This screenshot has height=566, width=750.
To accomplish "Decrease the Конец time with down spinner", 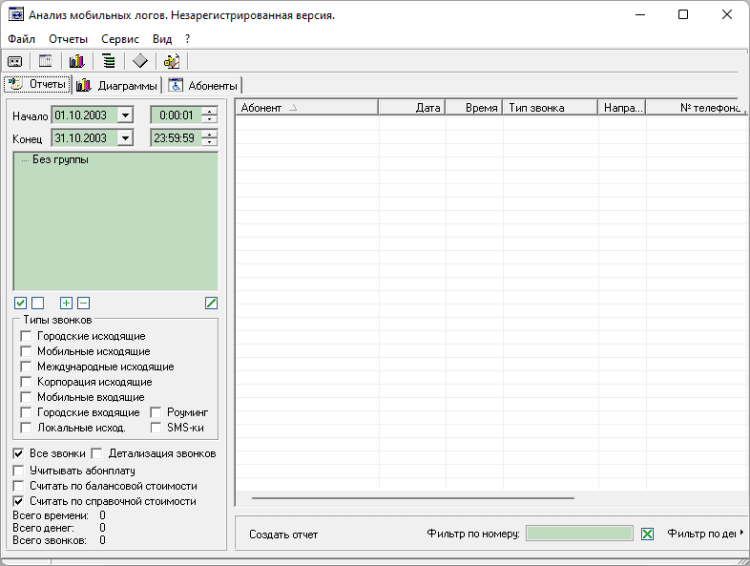I will (x=210, y=142).
